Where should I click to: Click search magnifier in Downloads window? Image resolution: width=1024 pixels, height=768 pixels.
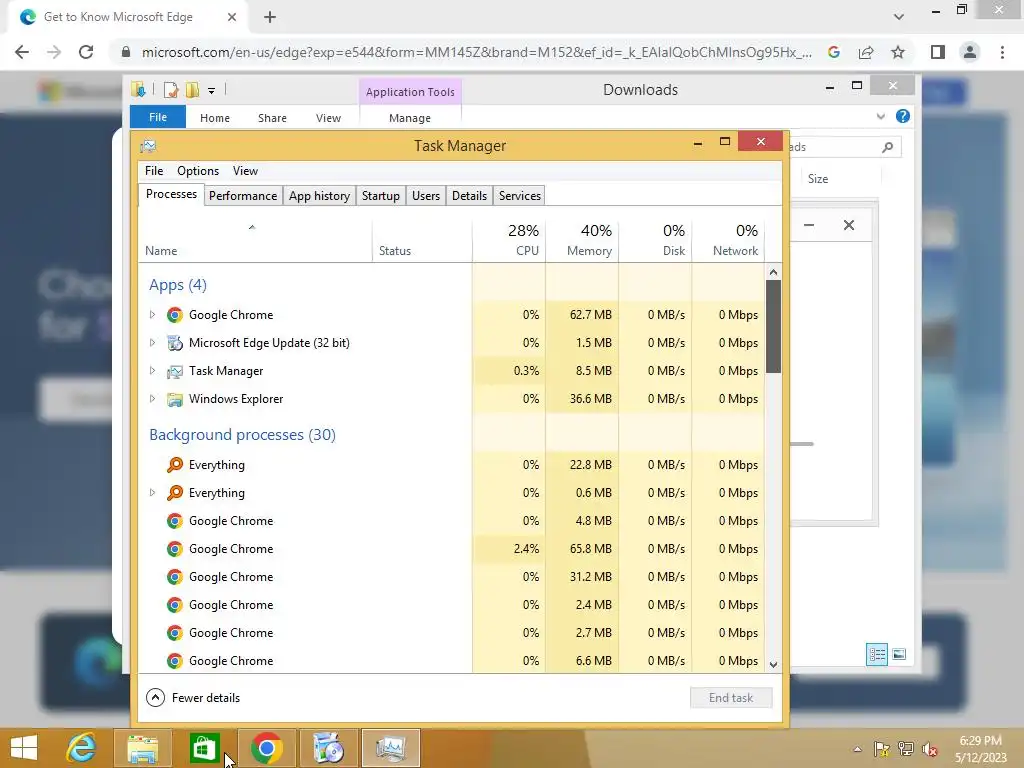888,147
